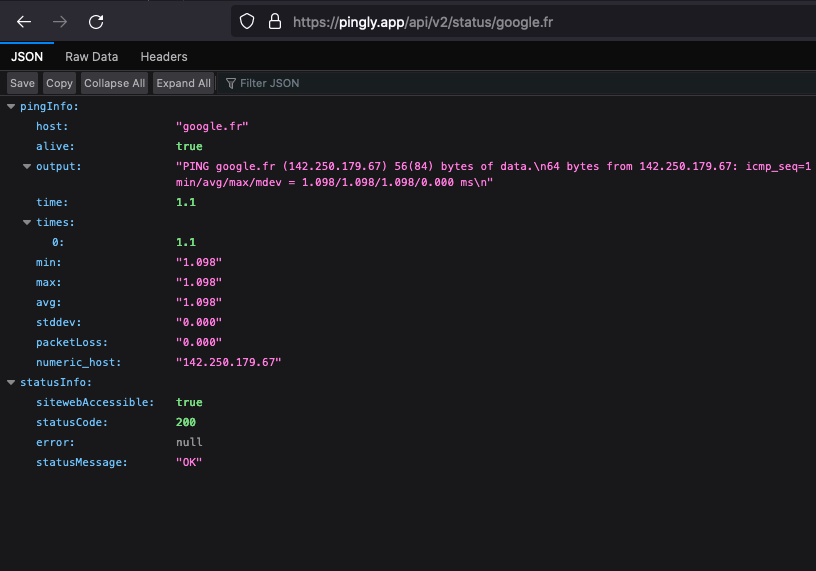The image size is (816, 571).
Task: Collapse the pingInfo node
Action: (x=11, y=106)
